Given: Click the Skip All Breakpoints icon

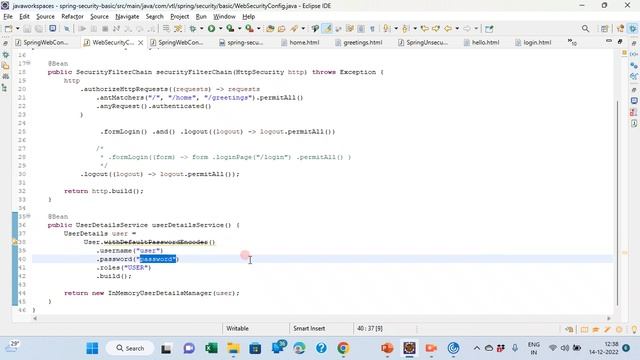Looking at the screenshot, I should [x=67, y=29].
